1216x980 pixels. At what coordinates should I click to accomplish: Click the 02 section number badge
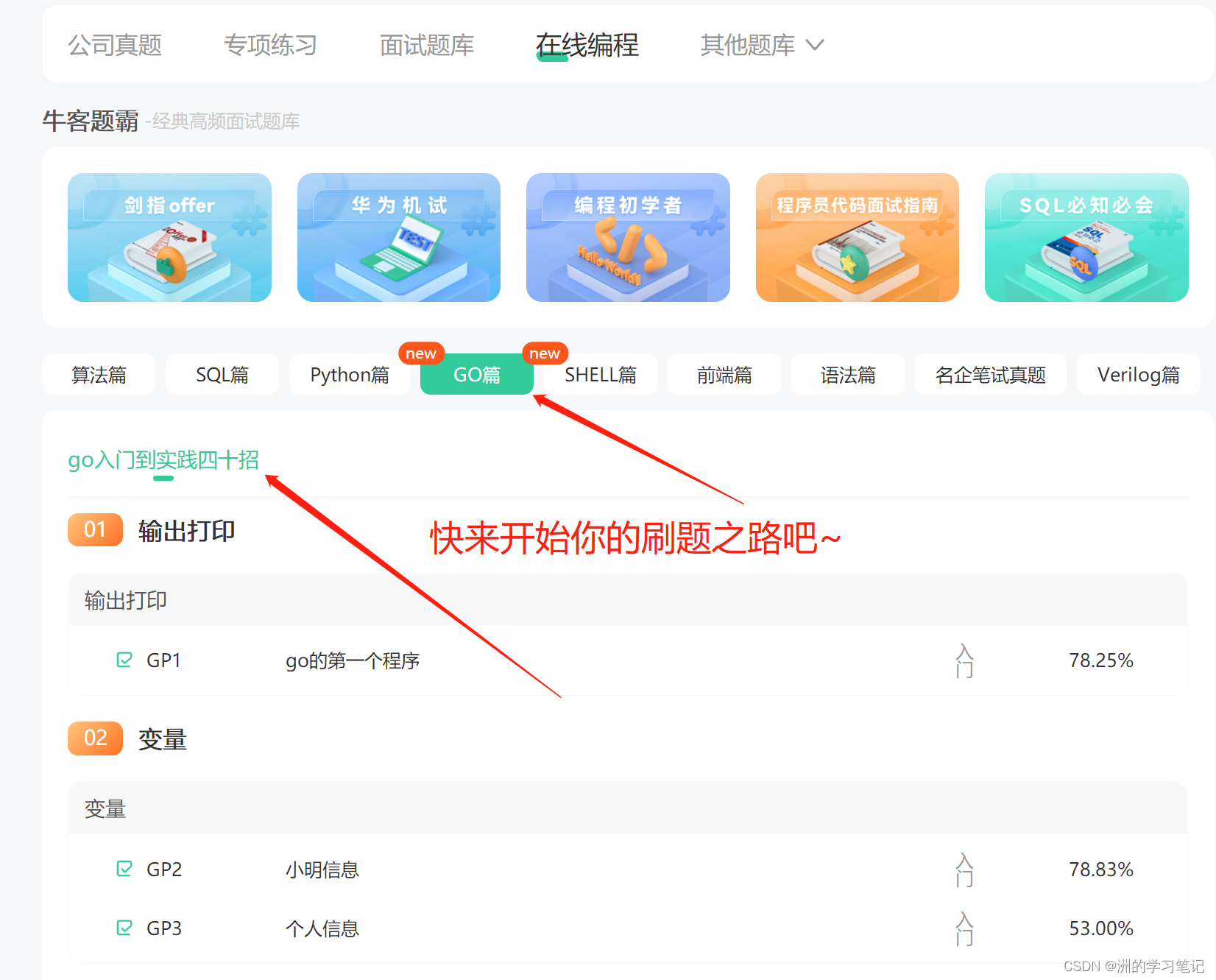(x=95, y=738)
